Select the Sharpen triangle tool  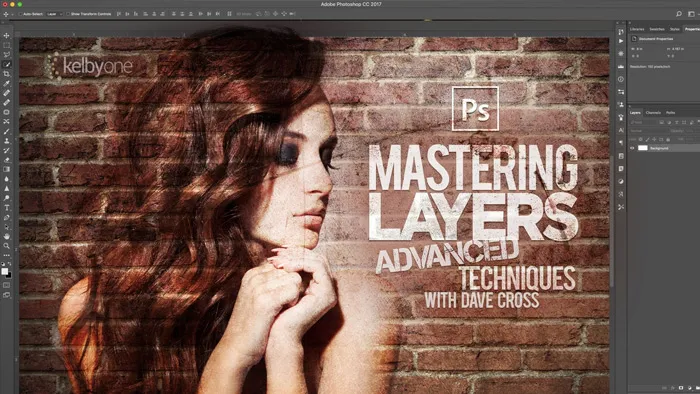coord(6,188)
